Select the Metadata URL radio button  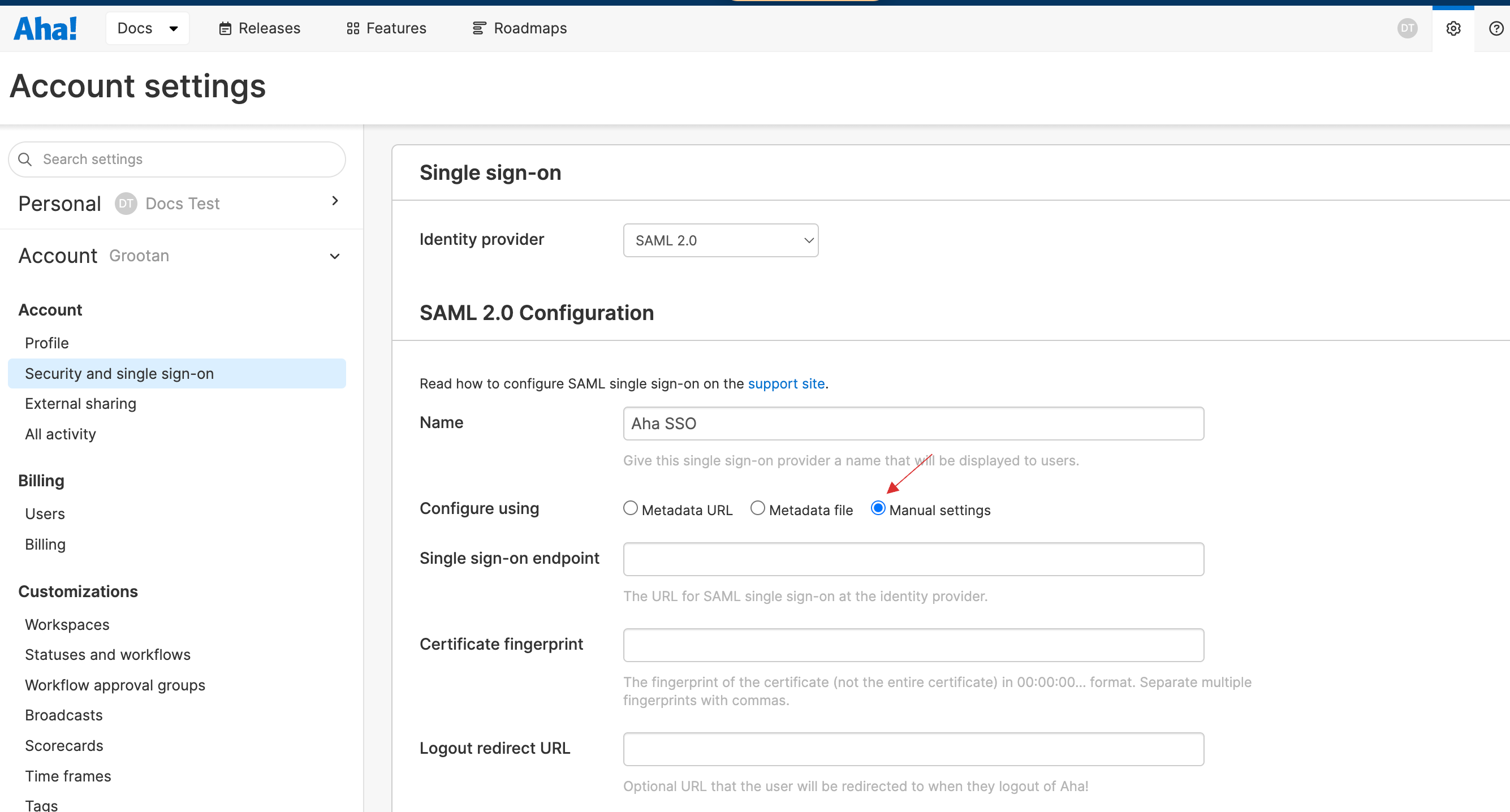[x=630, y=508]
